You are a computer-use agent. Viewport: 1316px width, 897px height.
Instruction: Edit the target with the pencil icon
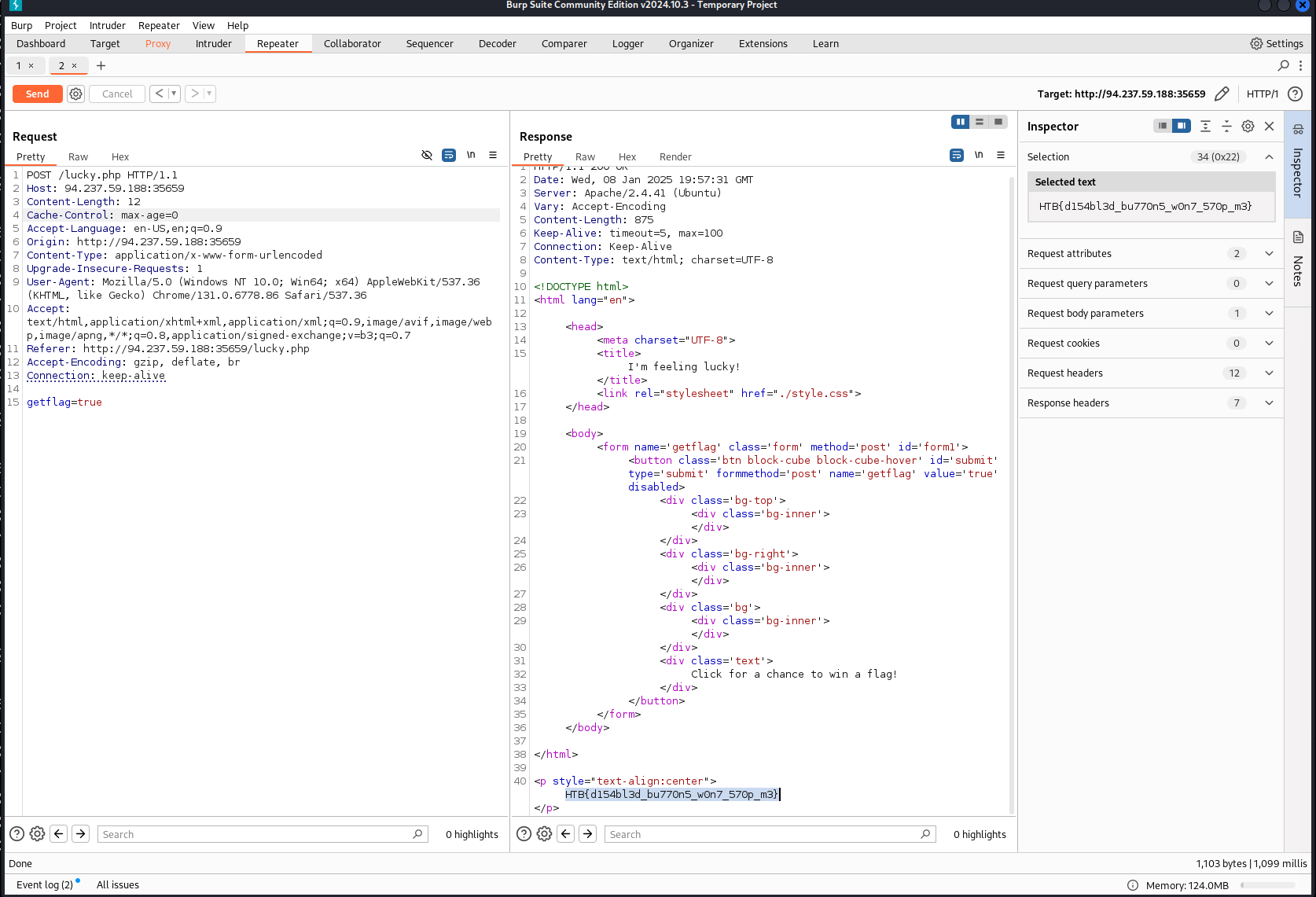pyautogui.click(x=1221, y=94)
